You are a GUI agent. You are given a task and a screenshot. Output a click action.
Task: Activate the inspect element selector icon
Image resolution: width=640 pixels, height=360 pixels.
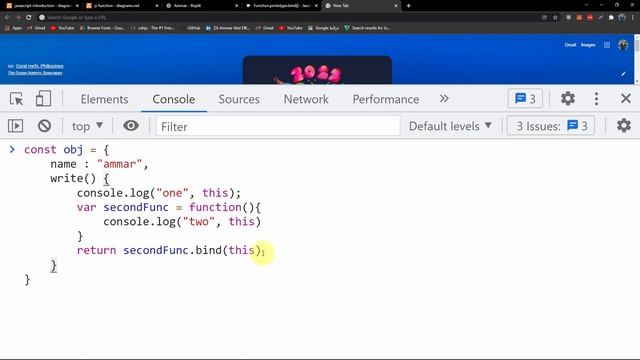click(16, 99)
